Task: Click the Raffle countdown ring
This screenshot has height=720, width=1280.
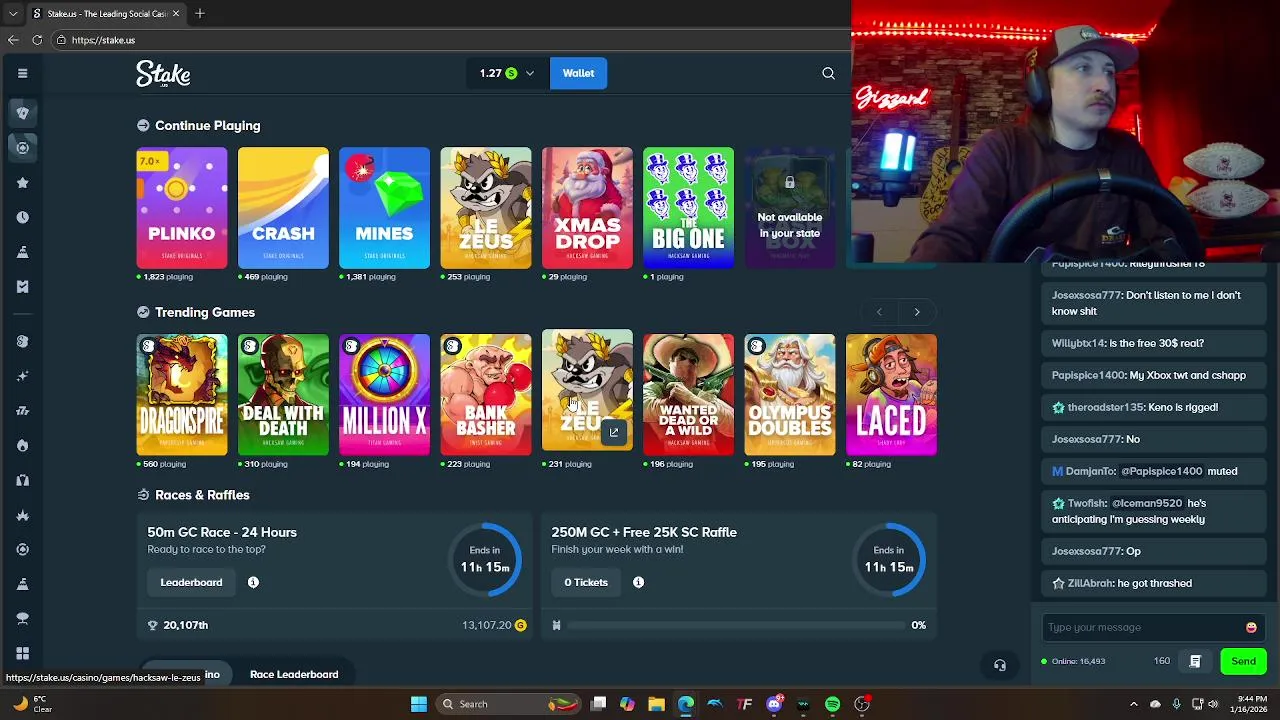Action: (x=889, y=559)
